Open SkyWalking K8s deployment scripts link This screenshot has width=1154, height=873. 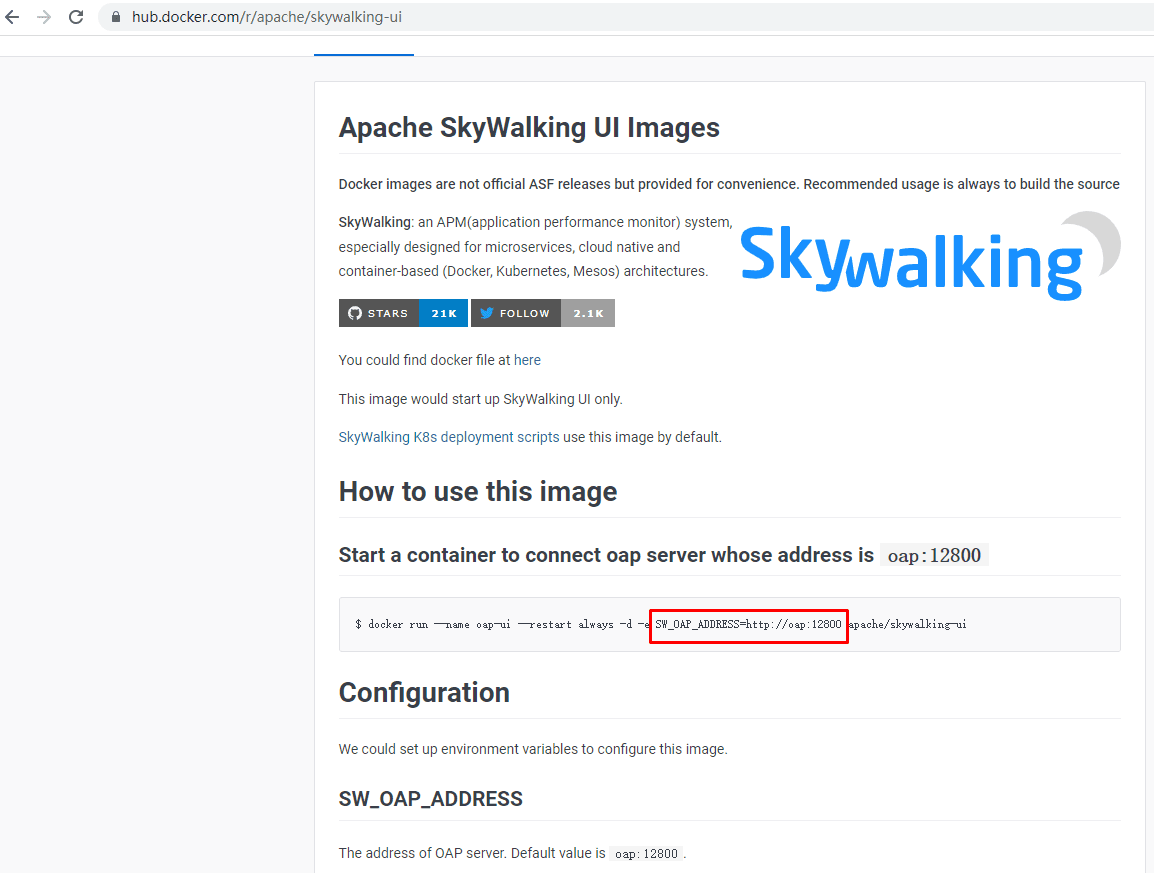click(449, 437)
